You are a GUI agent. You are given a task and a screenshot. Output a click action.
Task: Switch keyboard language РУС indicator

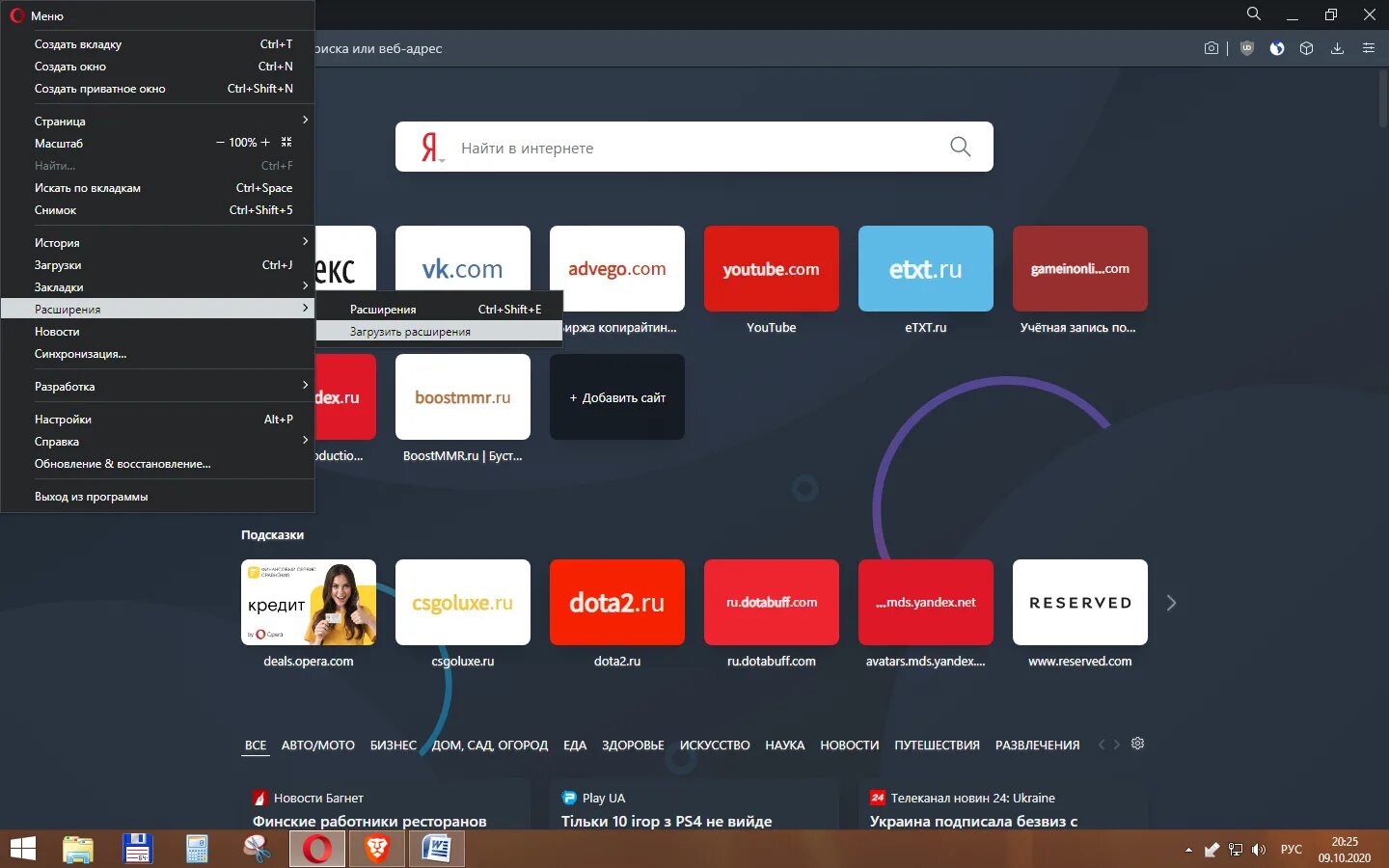coord(1292,850)
